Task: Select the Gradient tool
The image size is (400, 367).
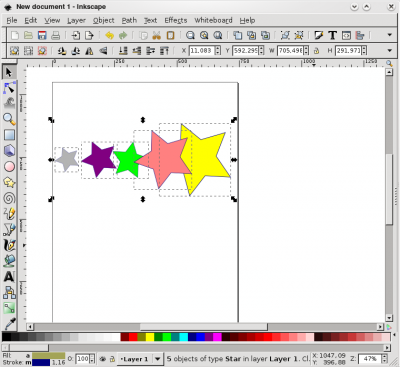Action: coord(9,308)
